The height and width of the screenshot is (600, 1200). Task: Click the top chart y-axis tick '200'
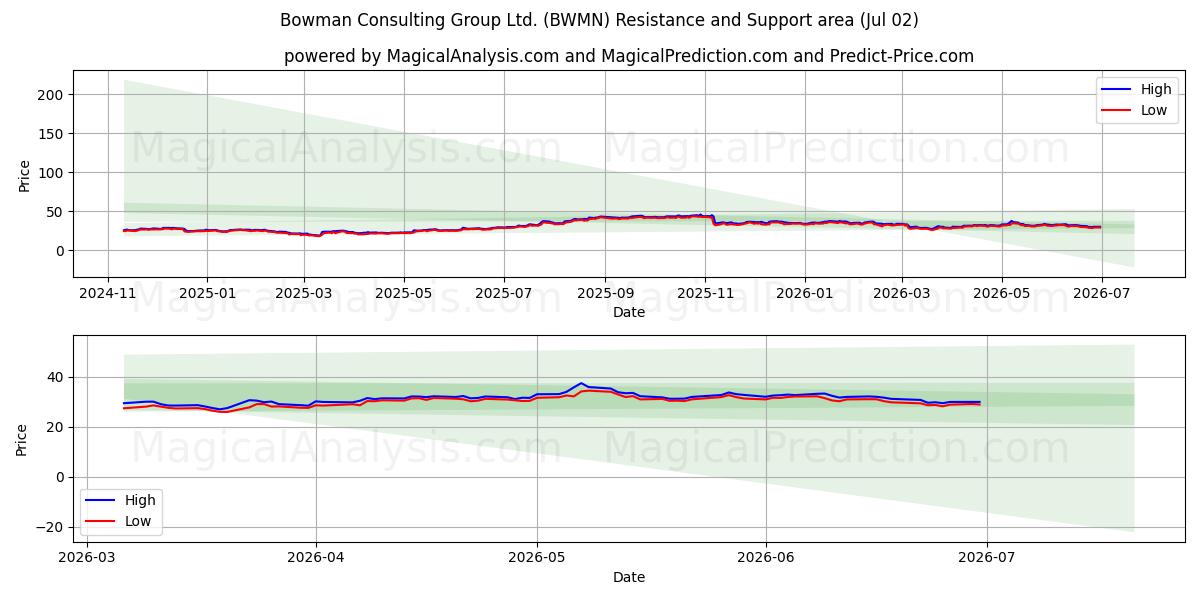click(x=52, y=95)
